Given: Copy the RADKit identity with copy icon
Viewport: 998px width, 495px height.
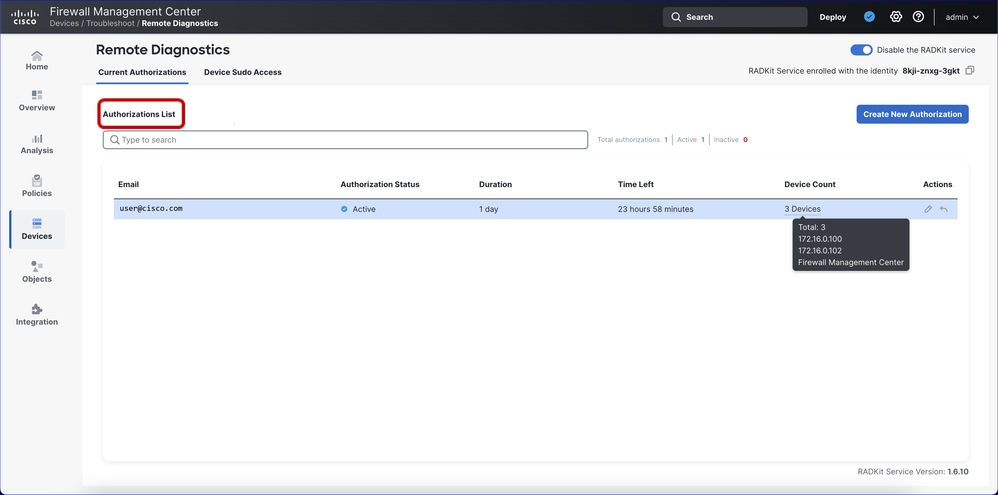Looking at the screenshot, I should pyautogui.click(x=969, y=71).
